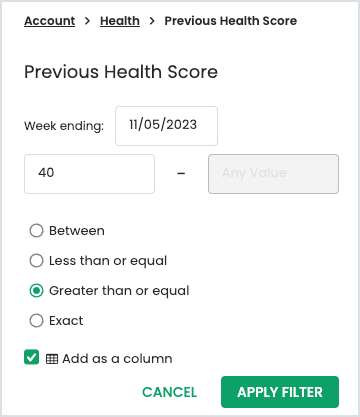The height and width of the screenshot is (417, 360).
Task: Select the Between radio option
Action: click(36, 230)
